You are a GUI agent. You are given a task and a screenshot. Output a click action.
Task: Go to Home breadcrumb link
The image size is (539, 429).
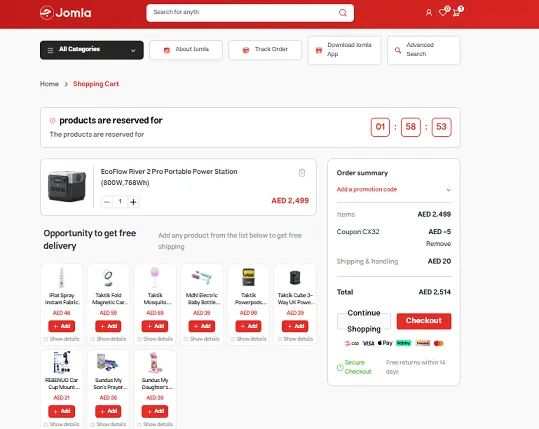click(x=49, y=84)
